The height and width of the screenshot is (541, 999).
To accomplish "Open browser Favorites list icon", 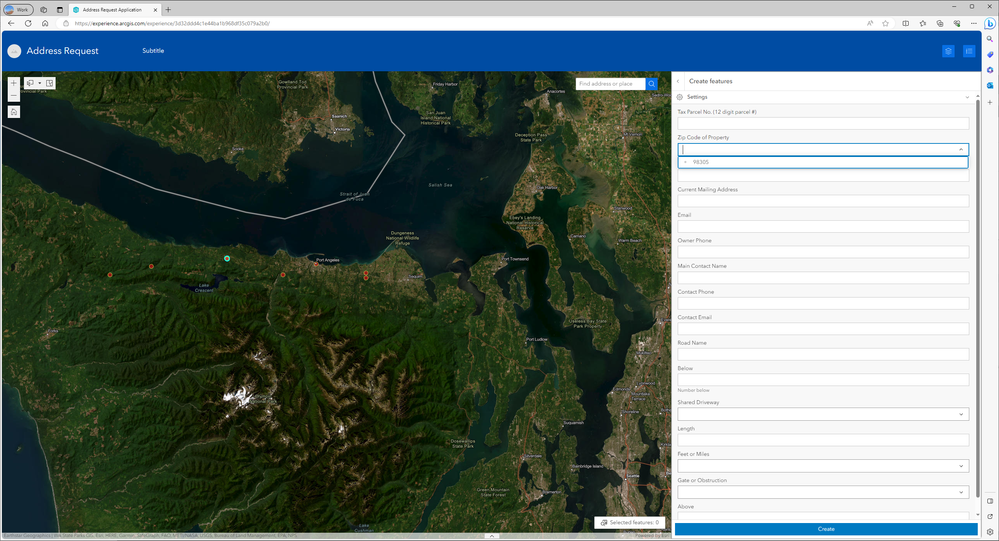I will point(923,24).
